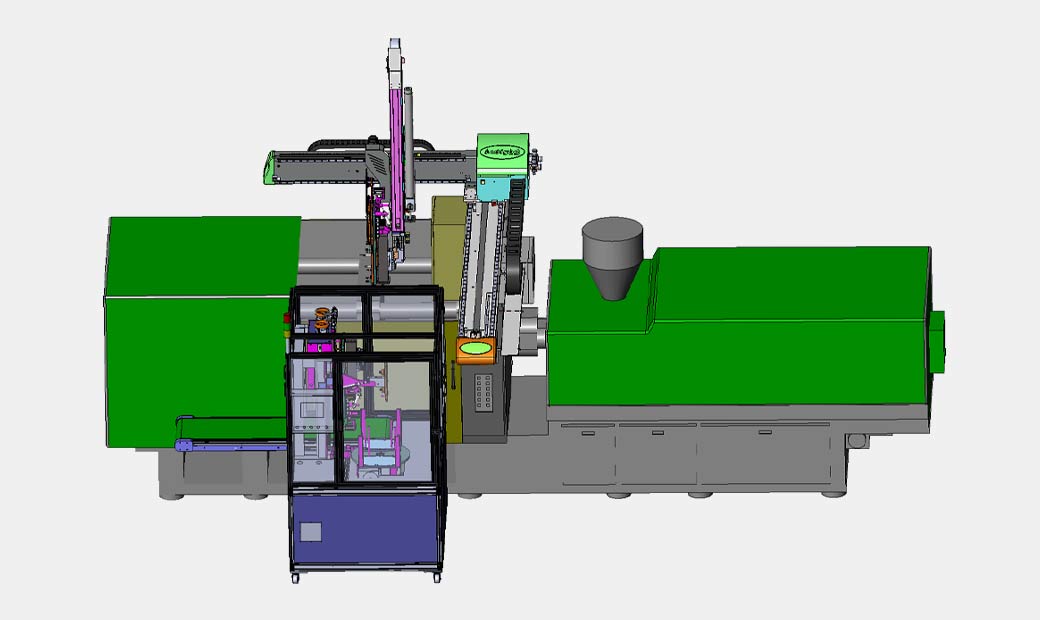Select the keypad control panel buttons
1040x620 pixels.
[x=483, y=390]
